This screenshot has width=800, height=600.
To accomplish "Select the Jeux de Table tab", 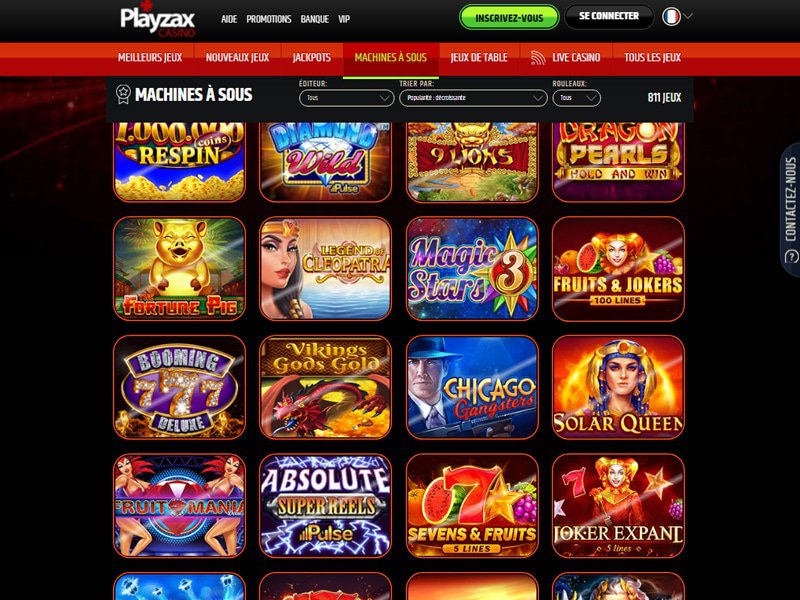I will click(x=479, y=58).
